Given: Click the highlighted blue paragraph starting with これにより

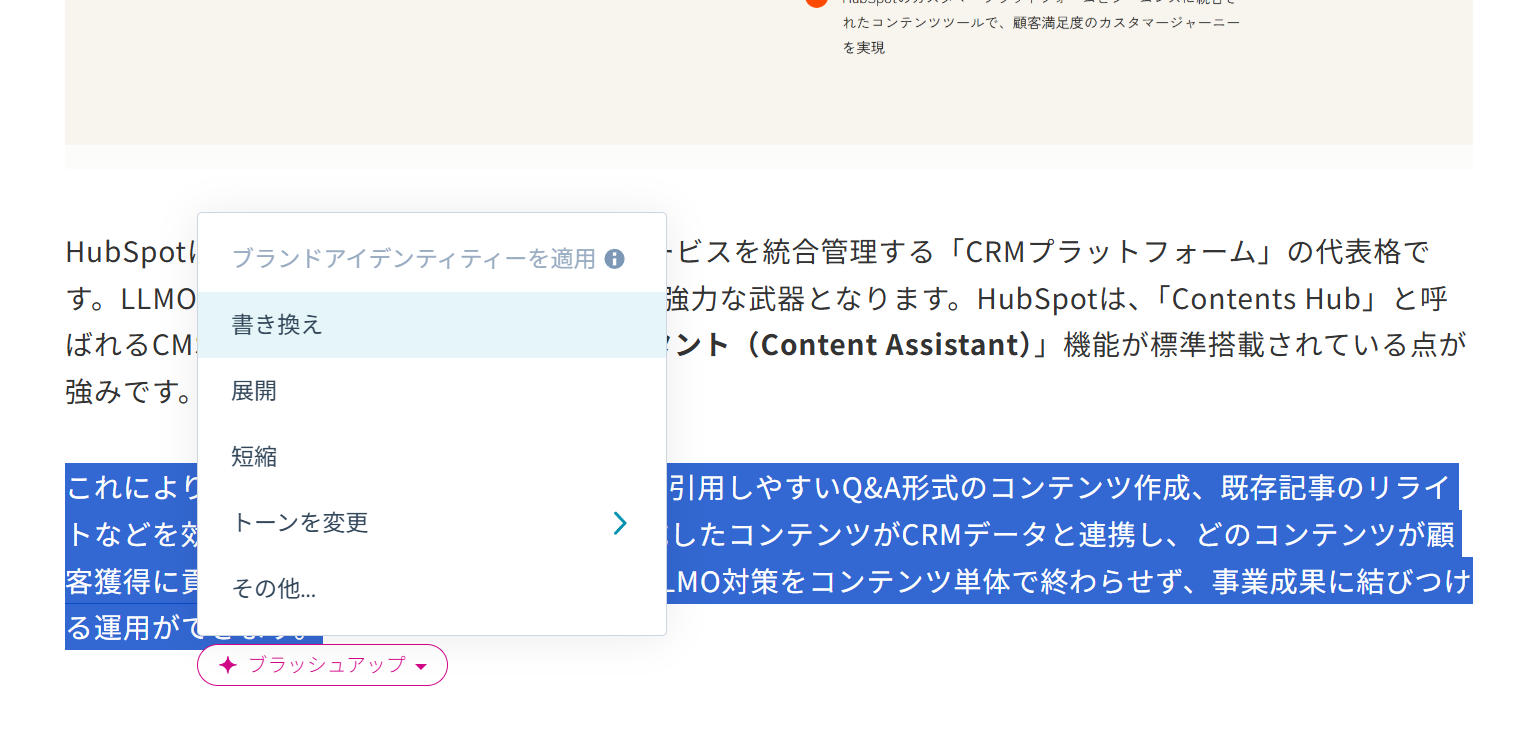Looking at the screenshot, I should click(x=1000, y=534).
